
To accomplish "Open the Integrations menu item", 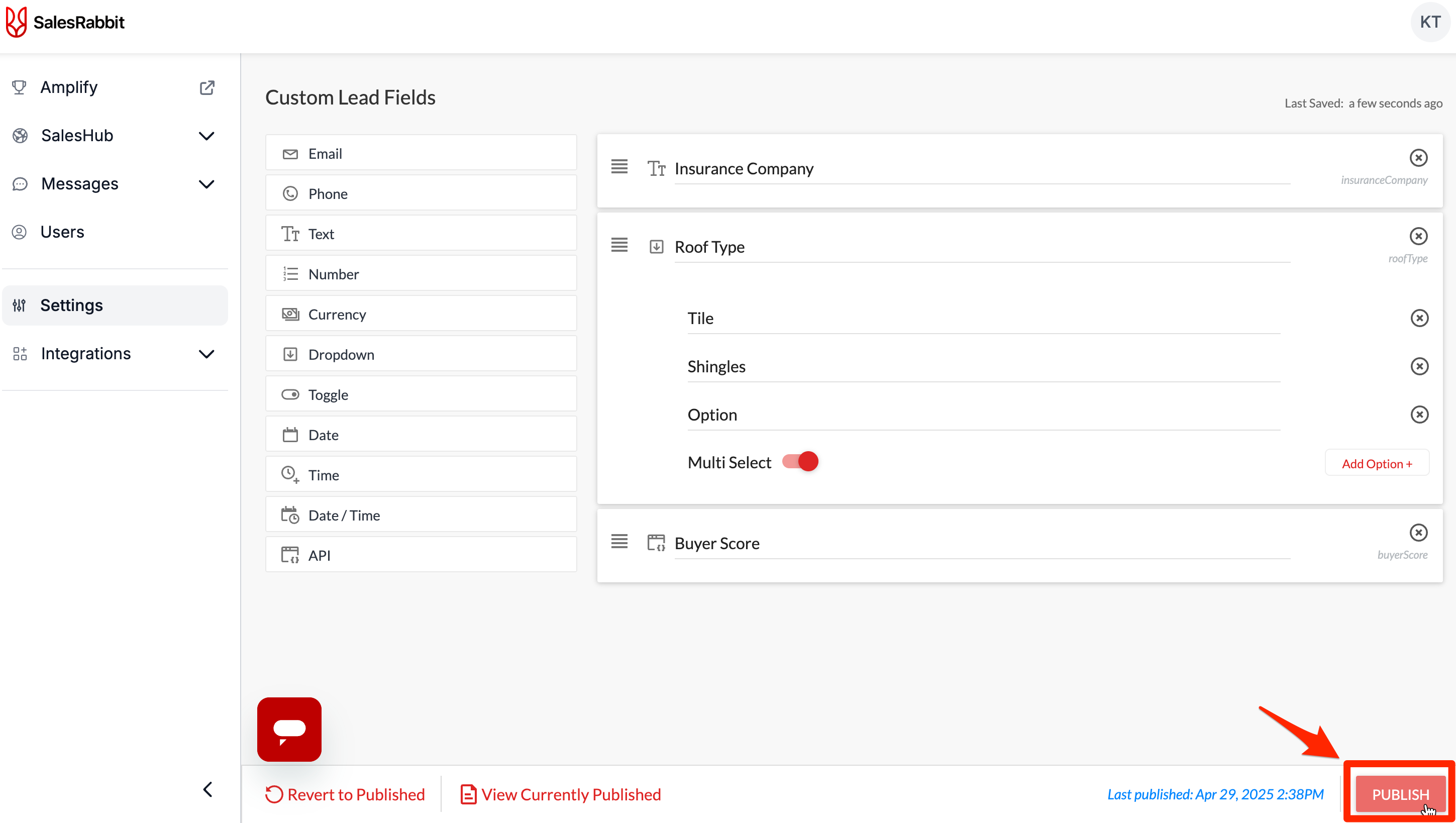I will [x=86, y=353].
